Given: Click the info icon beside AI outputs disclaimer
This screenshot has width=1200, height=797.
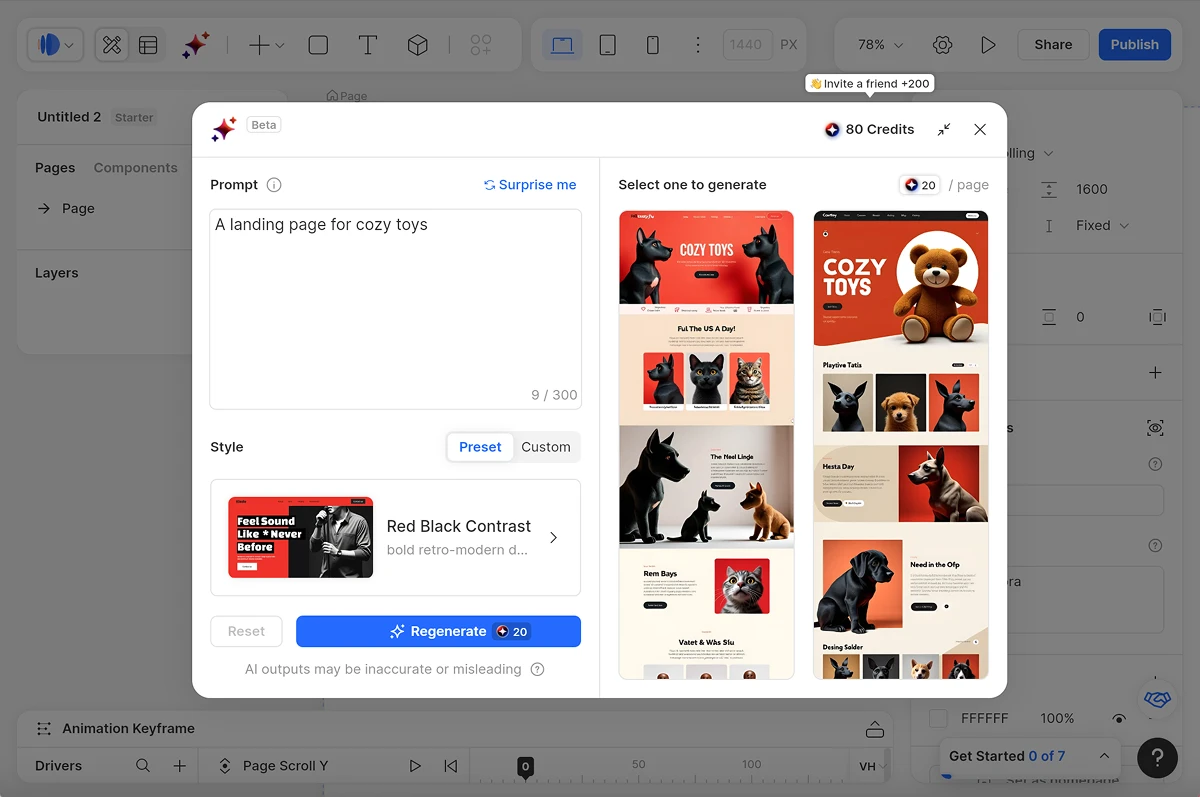Looking at the screenshot, I should 537,669.
